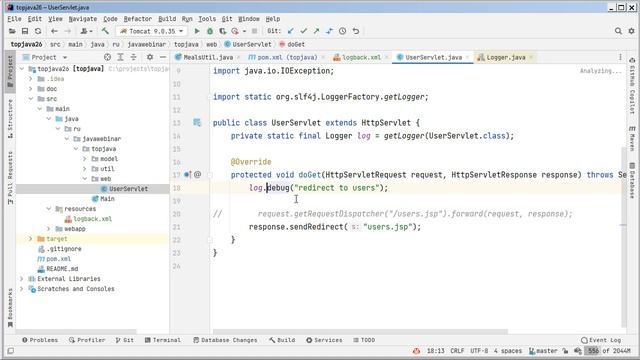640x360 pixels.
Task: Navigate Forward arrow in toolbar
Action: (67, 31)
